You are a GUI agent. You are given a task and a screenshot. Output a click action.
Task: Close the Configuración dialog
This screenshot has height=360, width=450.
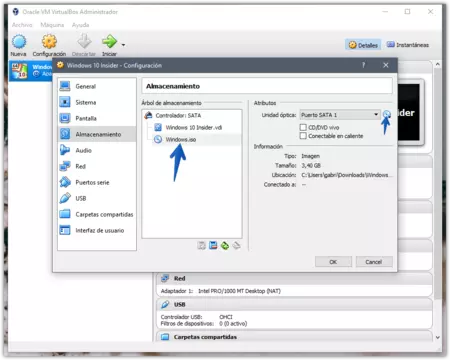(x=386, y=65)
